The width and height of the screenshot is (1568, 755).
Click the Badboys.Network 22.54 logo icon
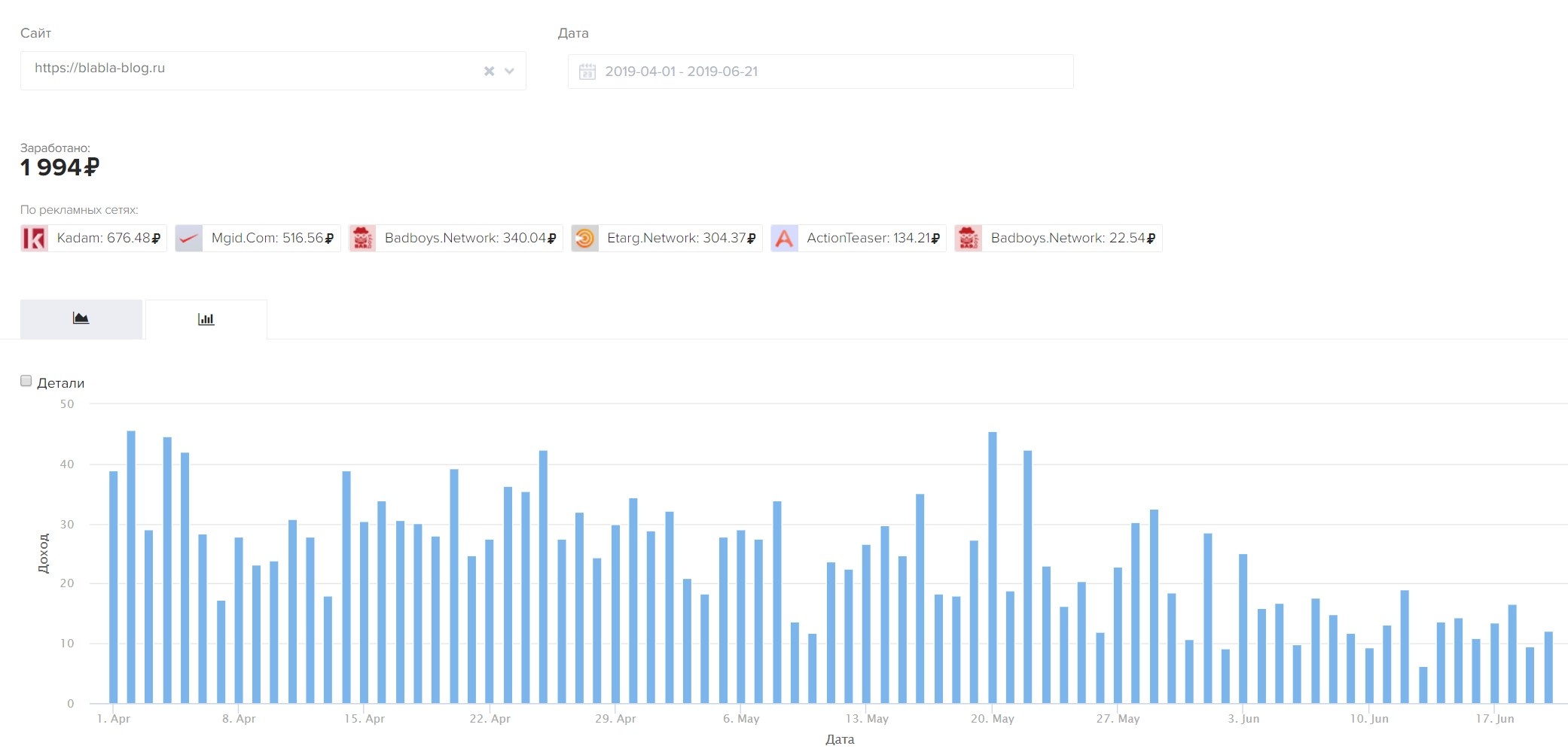click(x=969, y=239)
